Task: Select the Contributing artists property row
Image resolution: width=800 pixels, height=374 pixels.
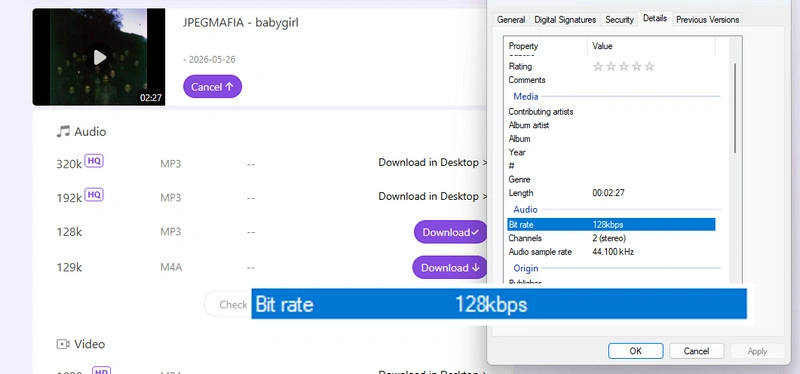Action: [611, 112]
